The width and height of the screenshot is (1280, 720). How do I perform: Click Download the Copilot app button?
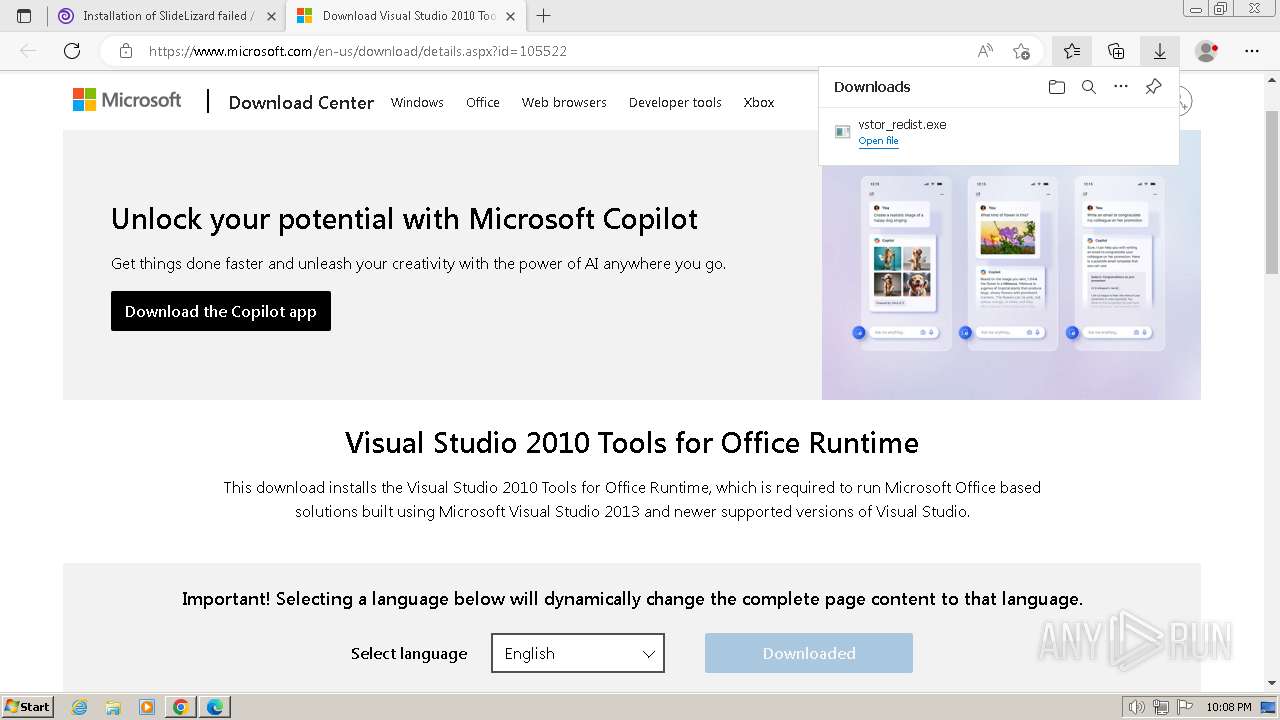(x=221, y=311)
